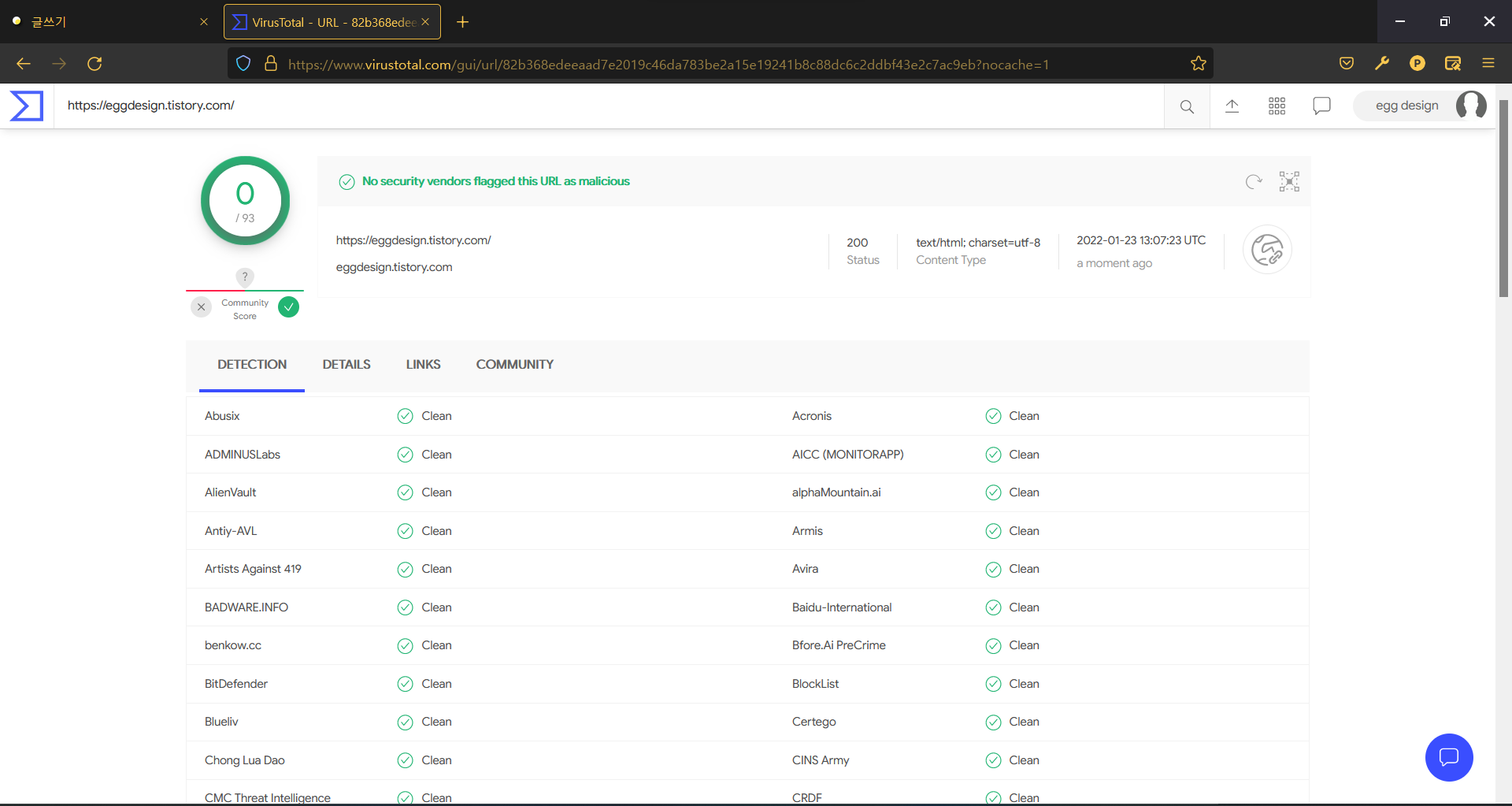Click the community score question mark
This screenshot has width=1512, height=806.
245,277
